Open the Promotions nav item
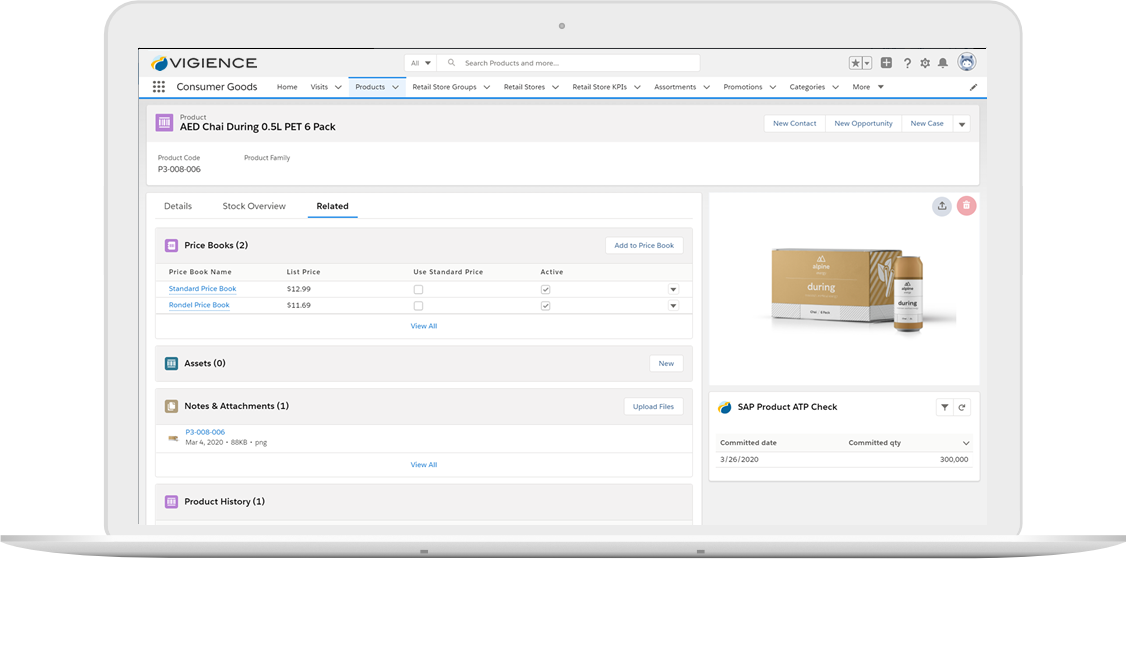Viewport: 1126px width, 650px height. click(743, 87)
